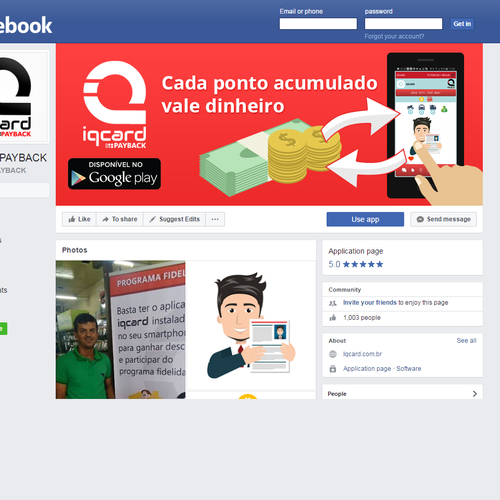Open the iqcard.com.br website link
The height and width of the screenshot is (500, 500).
[362, 354]
